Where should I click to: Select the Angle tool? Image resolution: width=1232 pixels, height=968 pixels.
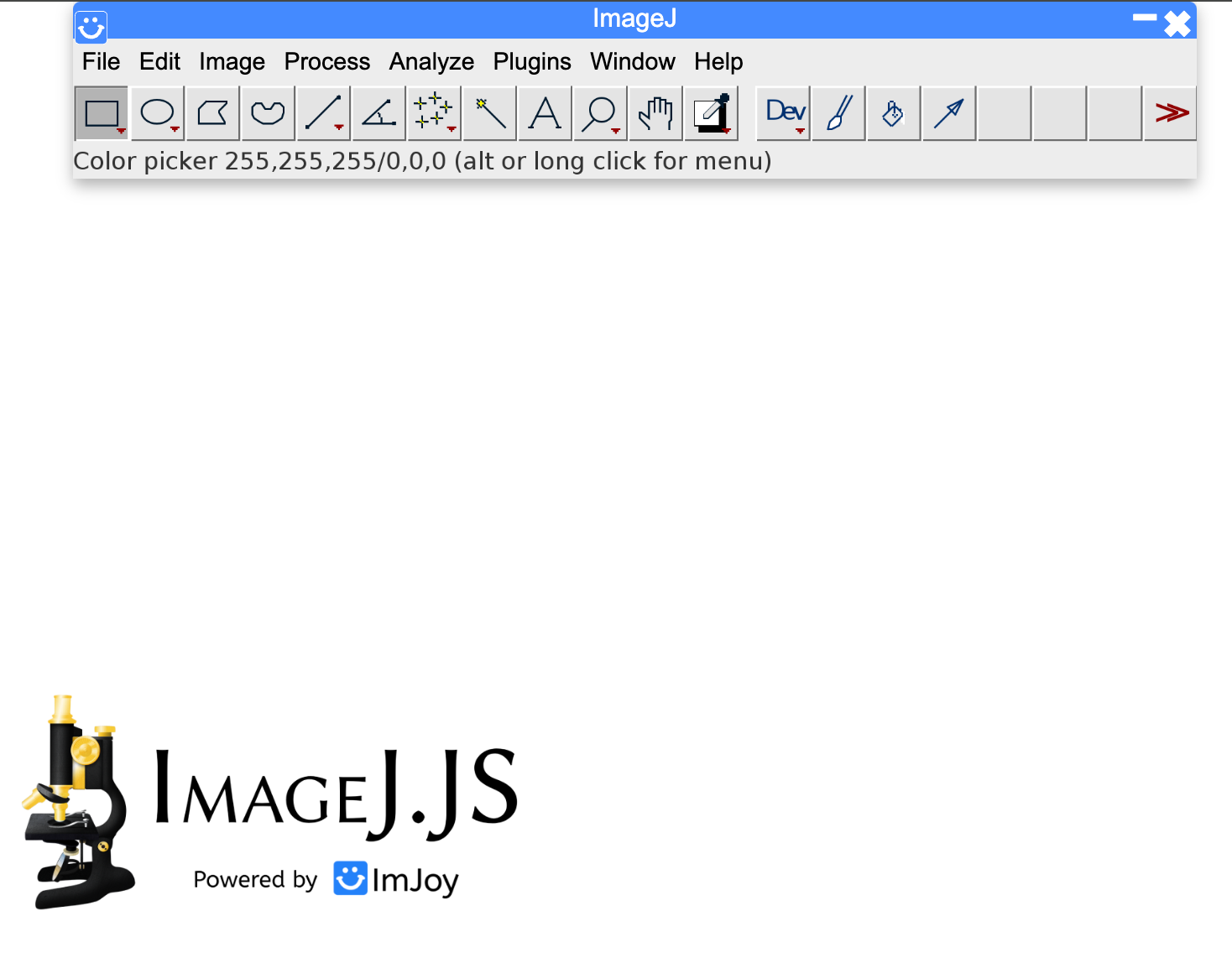pos(378,113)
